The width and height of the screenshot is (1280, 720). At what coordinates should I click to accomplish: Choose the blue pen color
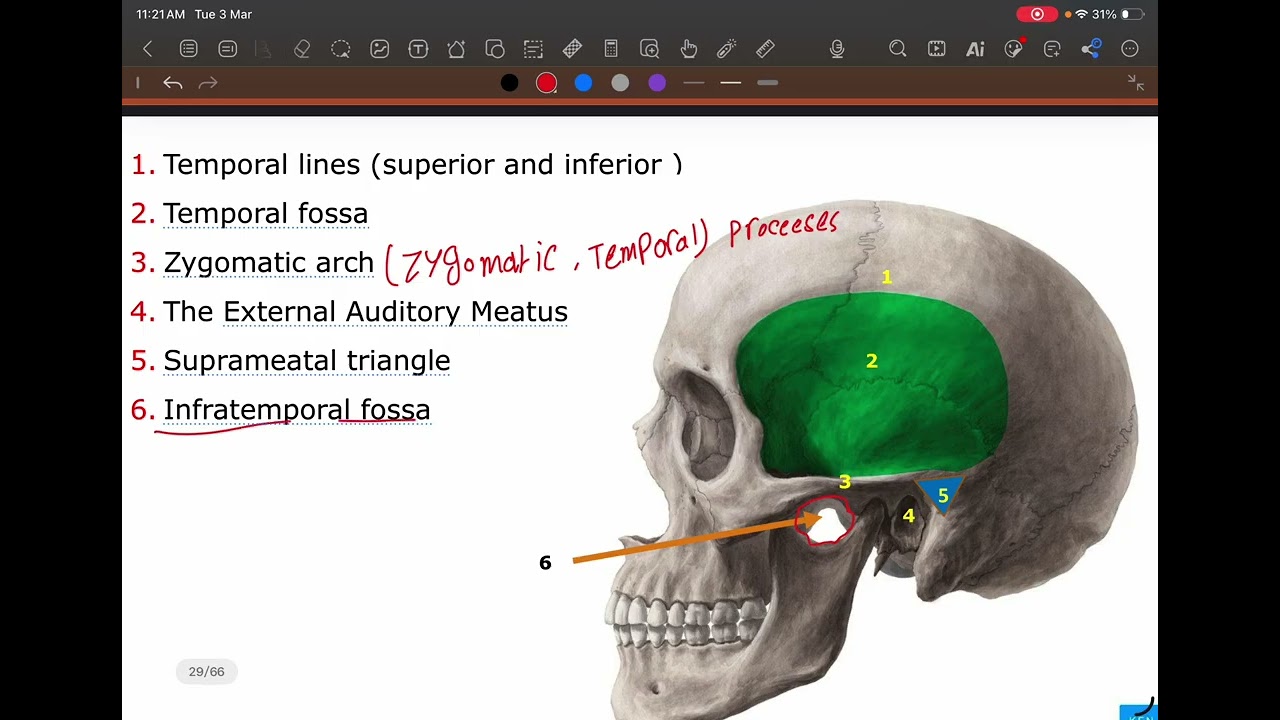583,83
